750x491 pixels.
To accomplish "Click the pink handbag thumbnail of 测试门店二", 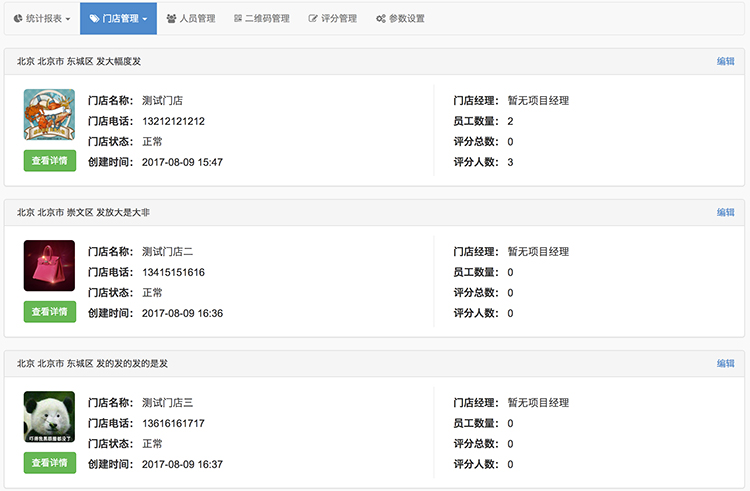I will tap(49, 265).
